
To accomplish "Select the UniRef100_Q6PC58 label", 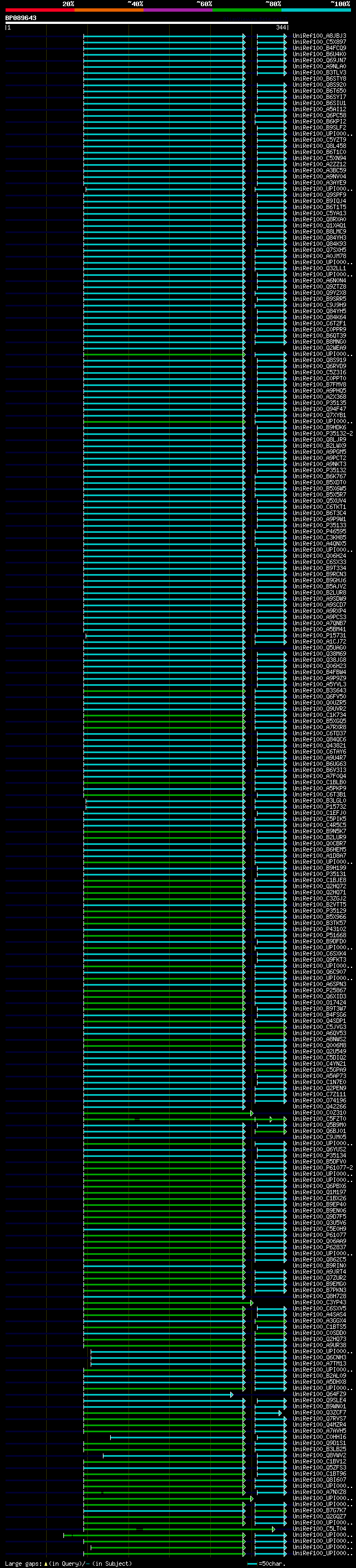I will (x=319, y=115).
